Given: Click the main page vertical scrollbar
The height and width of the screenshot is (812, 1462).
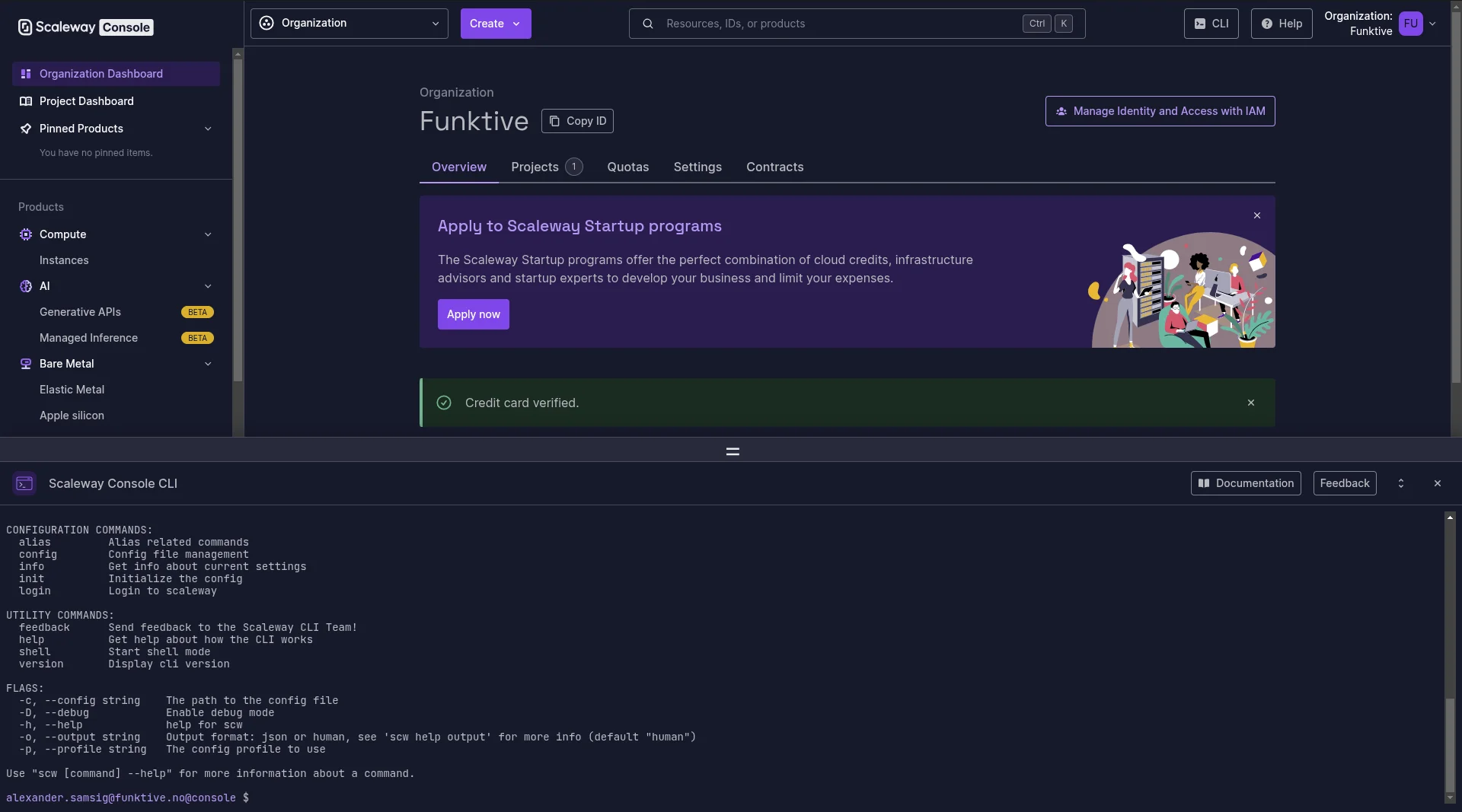Looking at the screenshot, I should pyautogui.click(x=1456, y=198).
